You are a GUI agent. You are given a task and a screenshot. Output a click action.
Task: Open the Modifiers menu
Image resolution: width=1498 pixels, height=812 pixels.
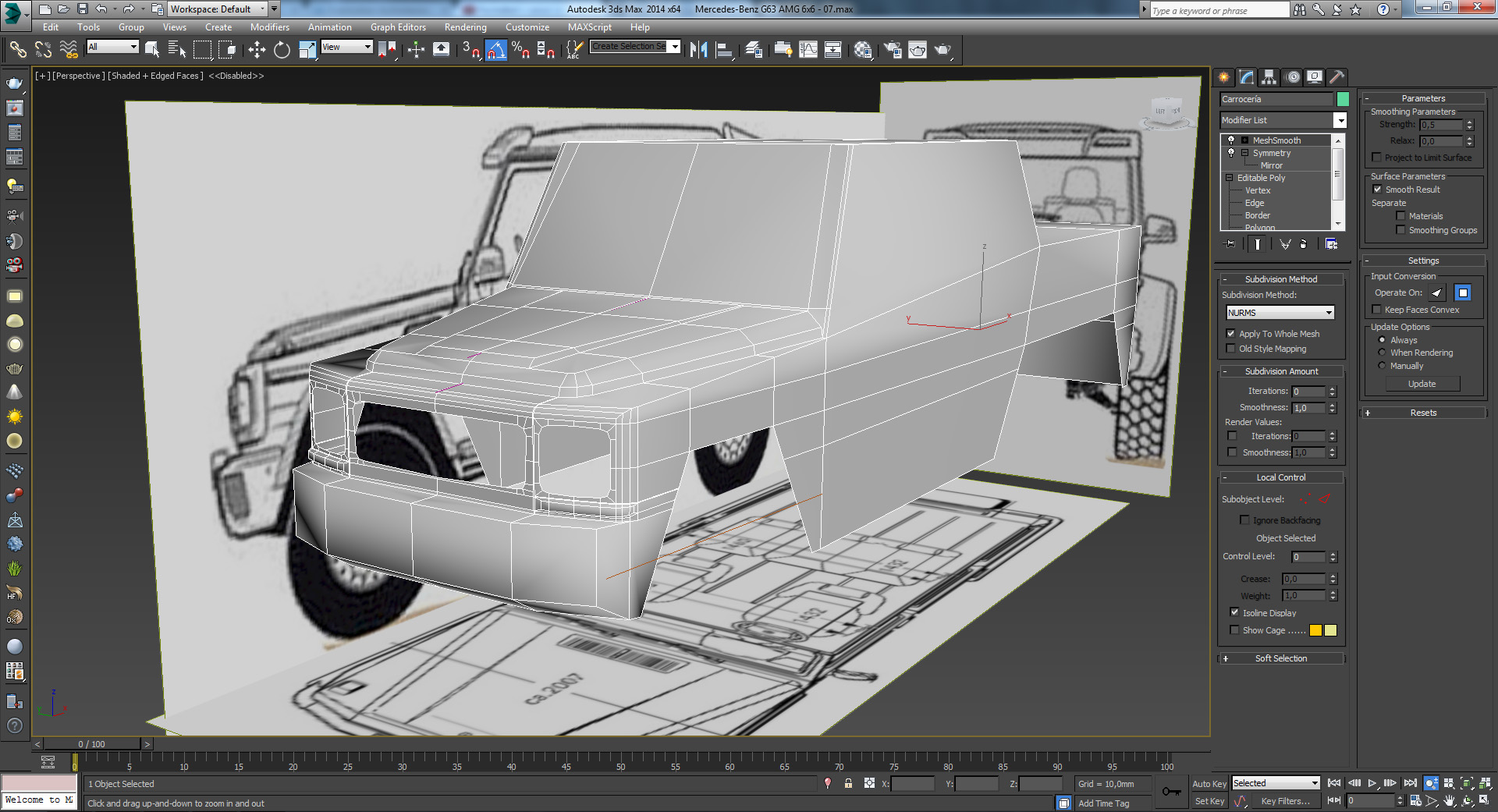tap(269, 27)
